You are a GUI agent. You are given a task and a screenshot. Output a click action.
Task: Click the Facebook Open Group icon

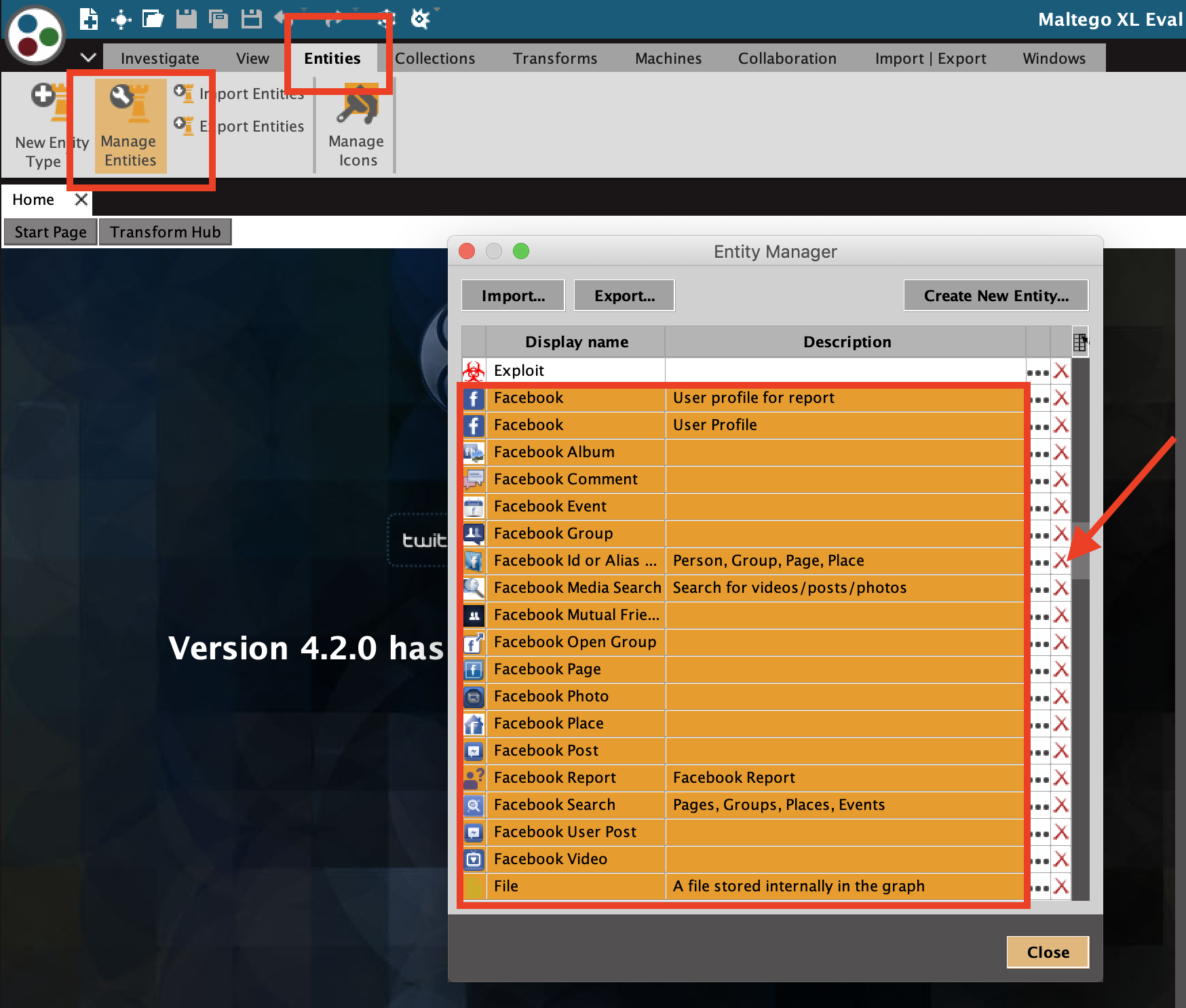pyautogui.click(x=474, y=642)
